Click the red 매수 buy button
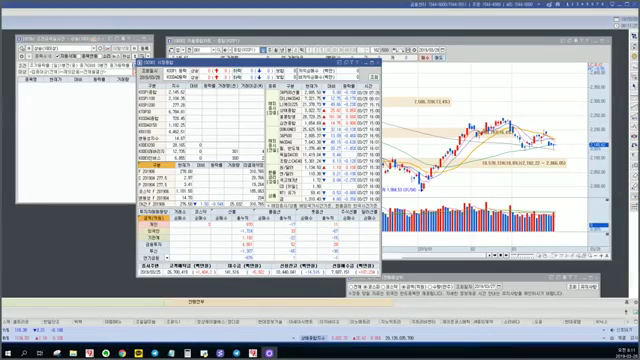This screenshot has height=360, width=640. coord(425,58)
